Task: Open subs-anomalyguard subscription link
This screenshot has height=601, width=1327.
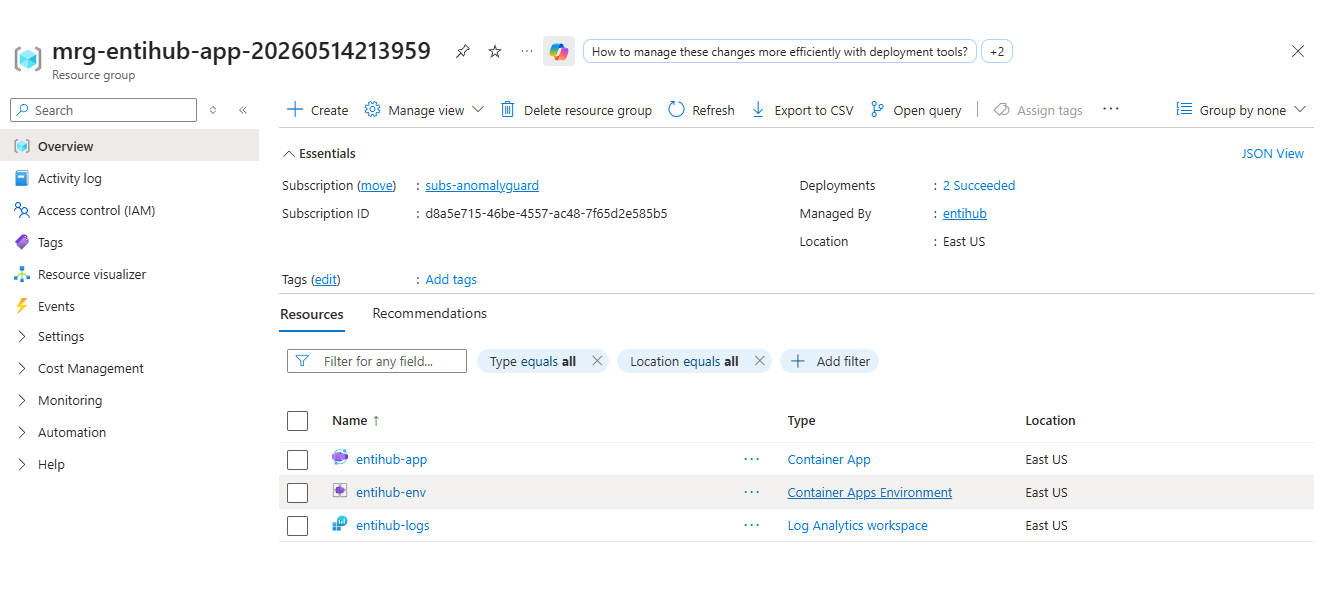Action: [482, 185]
